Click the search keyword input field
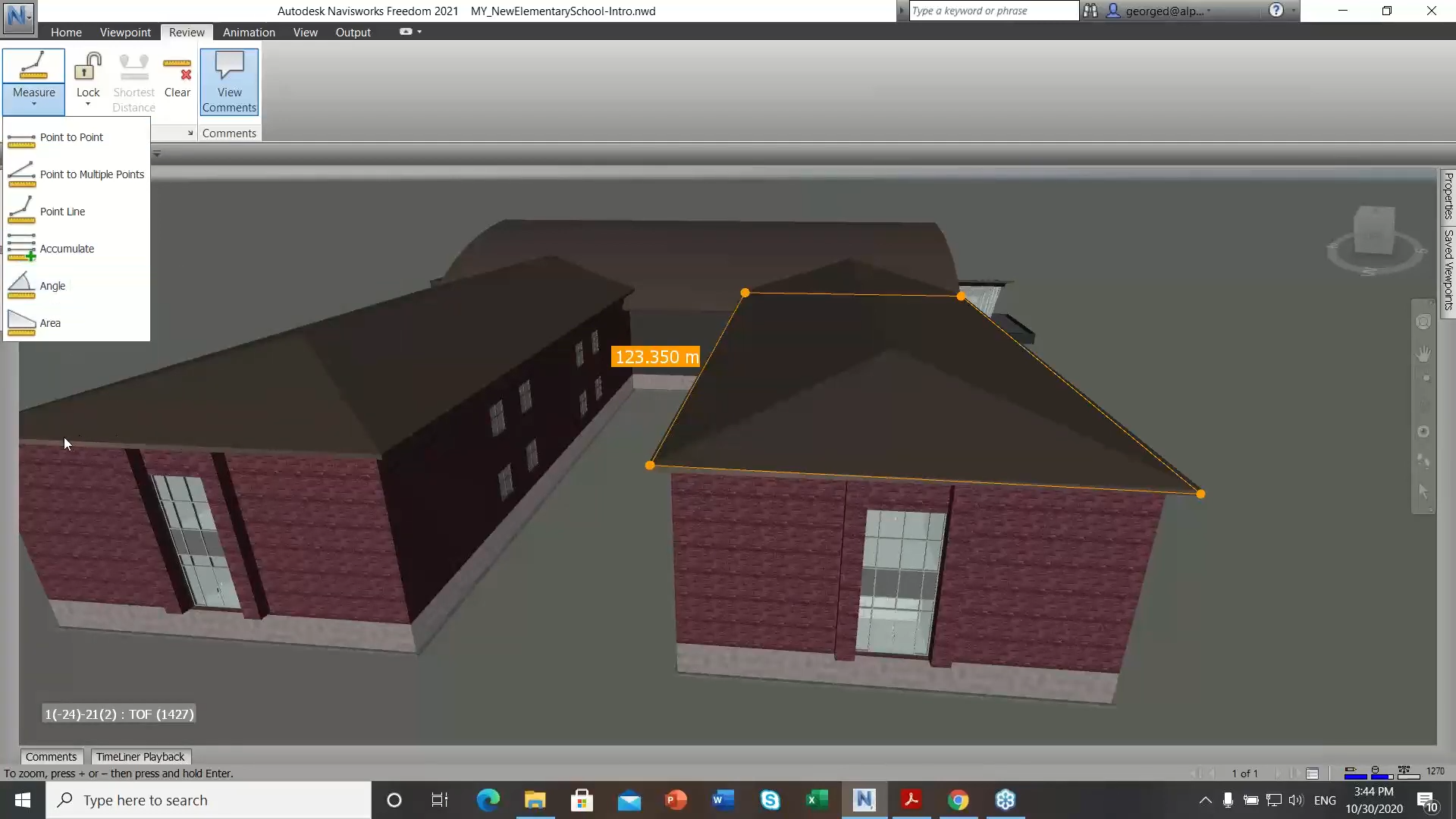This screenshot has height=819, width=1456. pyautogui.click(x=988, y=10)
